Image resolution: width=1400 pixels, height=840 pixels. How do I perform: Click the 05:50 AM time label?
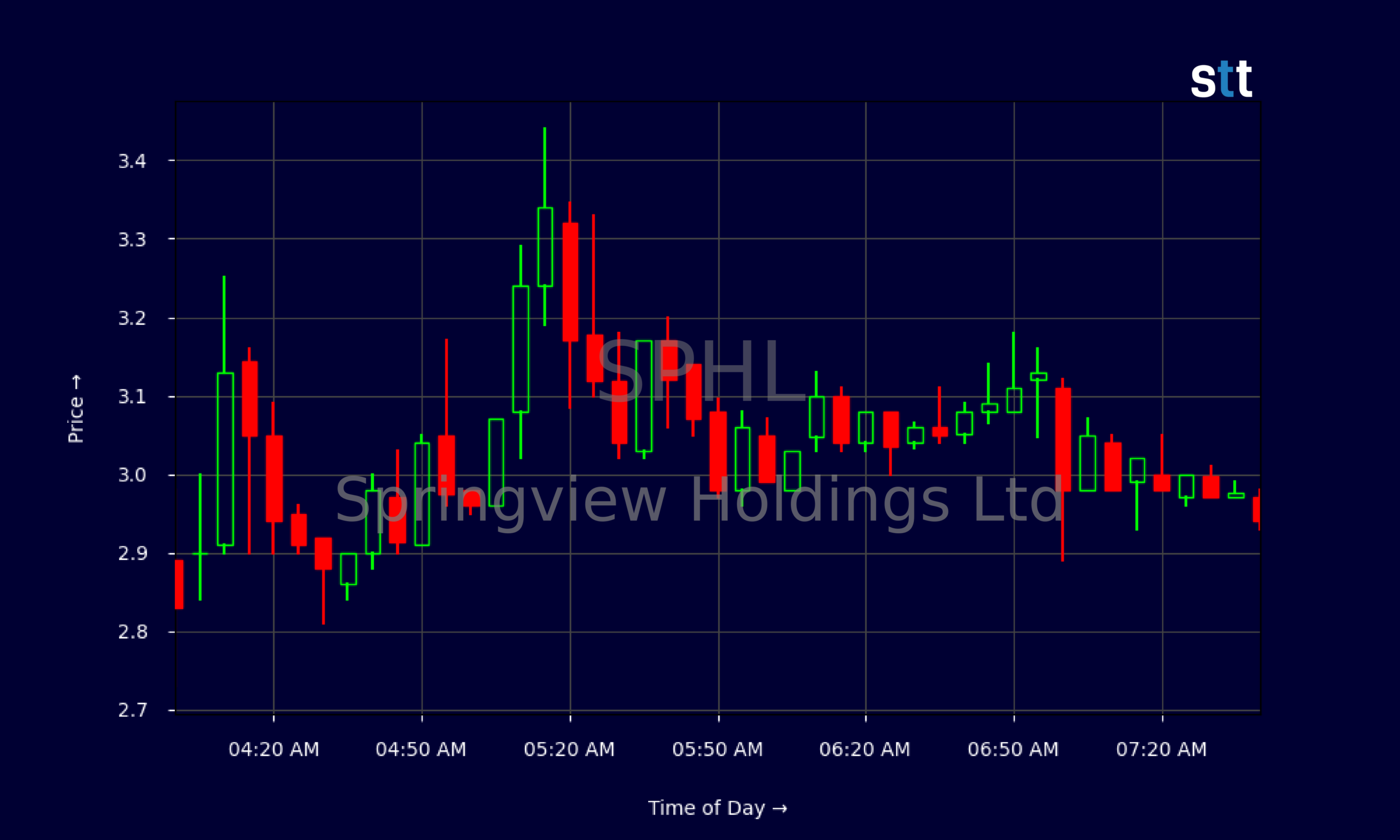click(717, 749)
